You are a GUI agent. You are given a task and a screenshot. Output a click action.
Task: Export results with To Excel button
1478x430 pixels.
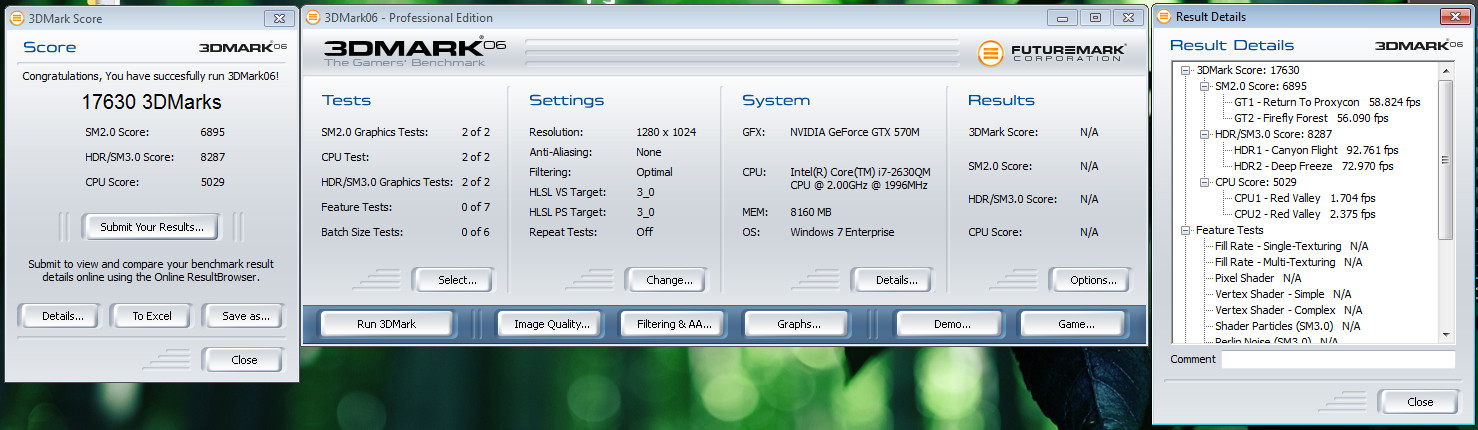click(x=152, y=316)
